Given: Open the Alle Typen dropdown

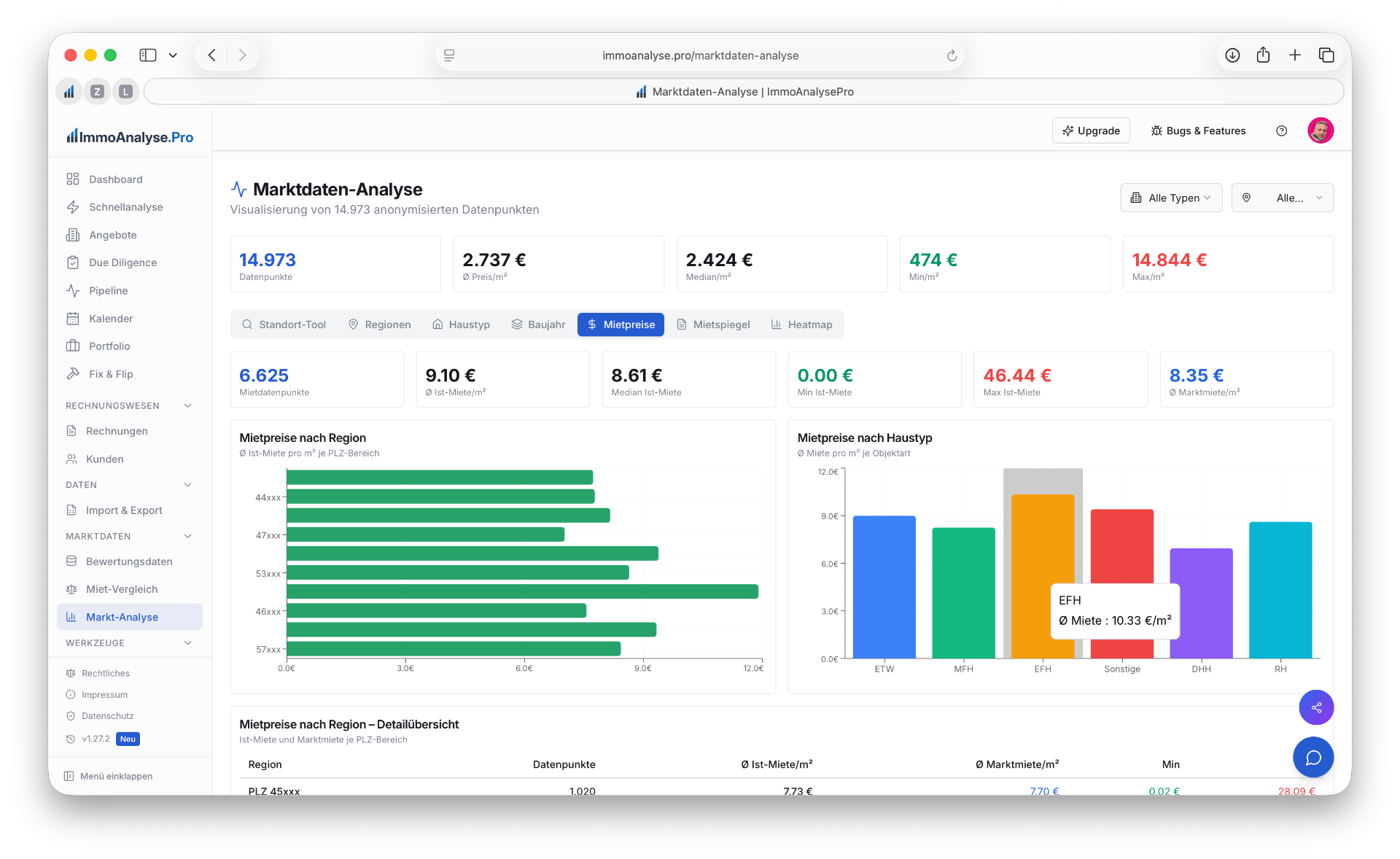Looking at the screenshot, I should pyautogui.click(x=1171, y=198).
